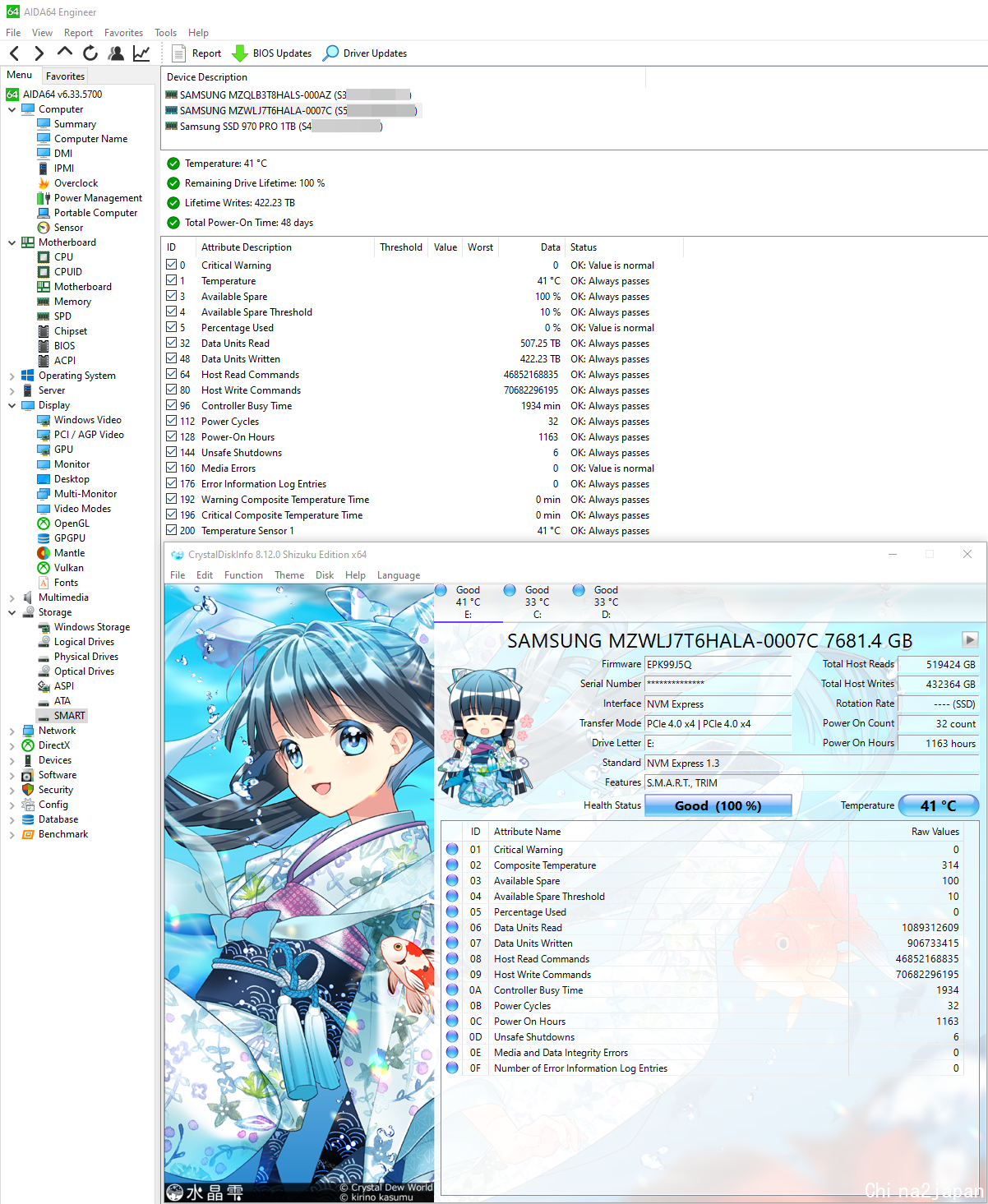This screenshot has width=988, height=1204.
Task: Select the Security shield tree item
Action: [x=48, y=790]
